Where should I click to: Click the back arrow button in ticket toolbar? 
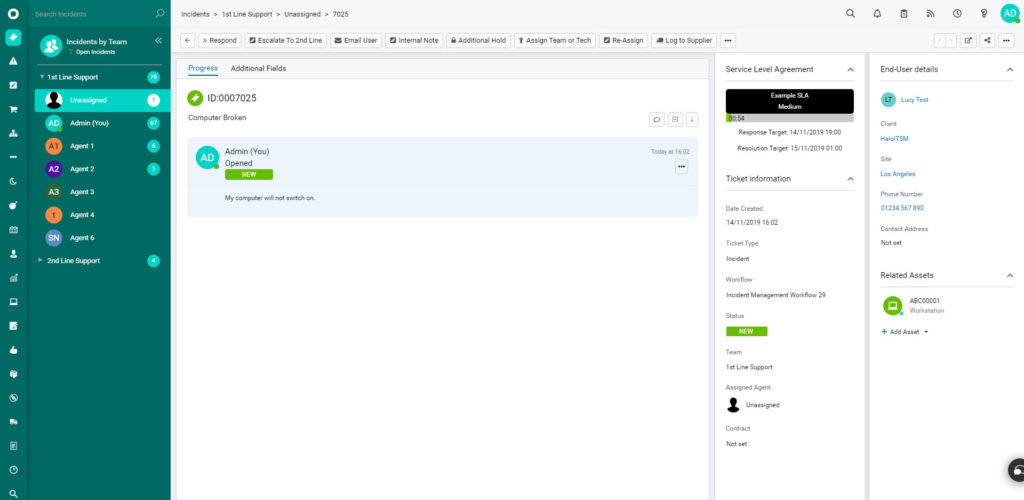tap(187, 40)
